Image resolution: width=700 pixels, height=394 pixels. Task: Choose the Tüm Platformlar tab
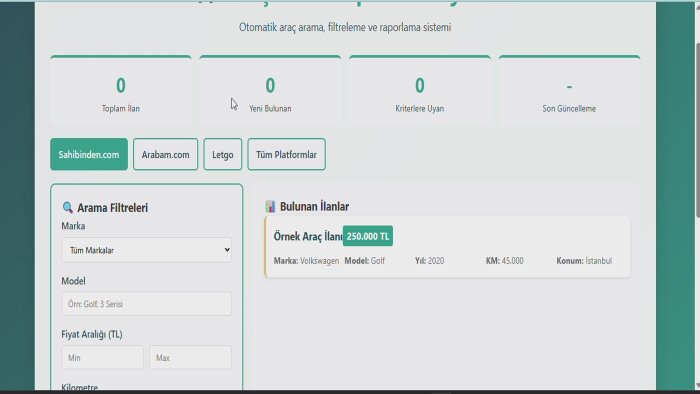pos(286,154)
